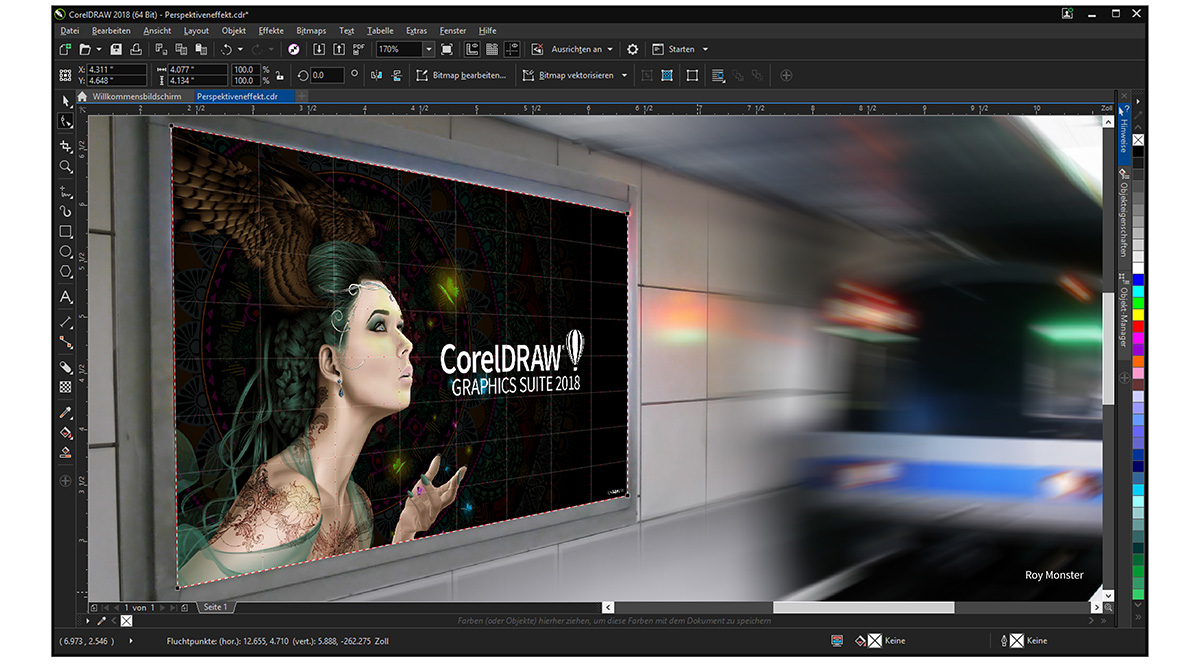Toggle the show grid button
Viewport: 1200px width, 667px height.
[x=490, y=49]
